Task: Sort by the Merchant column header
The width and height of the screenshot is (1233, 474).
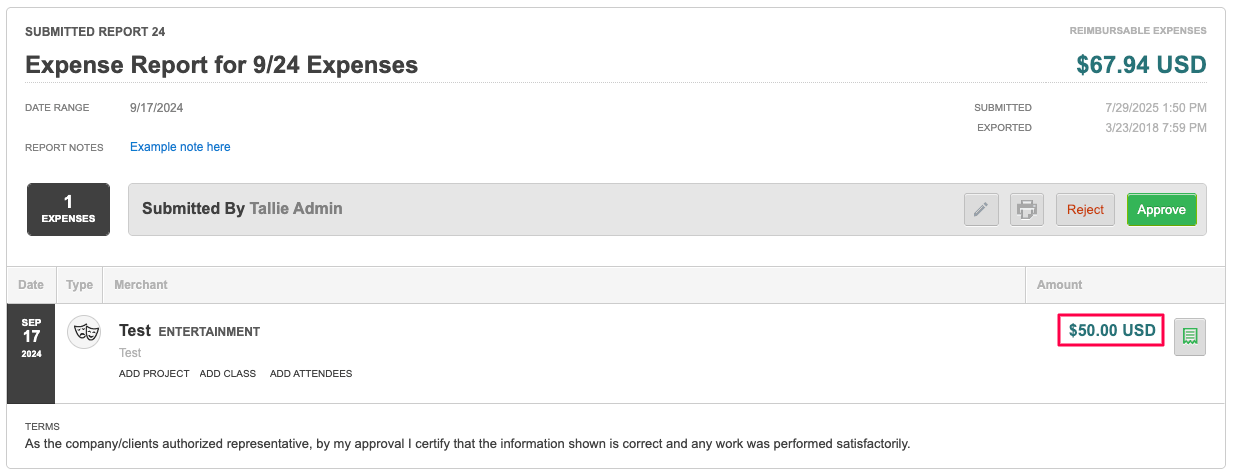Action: point(141,285)
